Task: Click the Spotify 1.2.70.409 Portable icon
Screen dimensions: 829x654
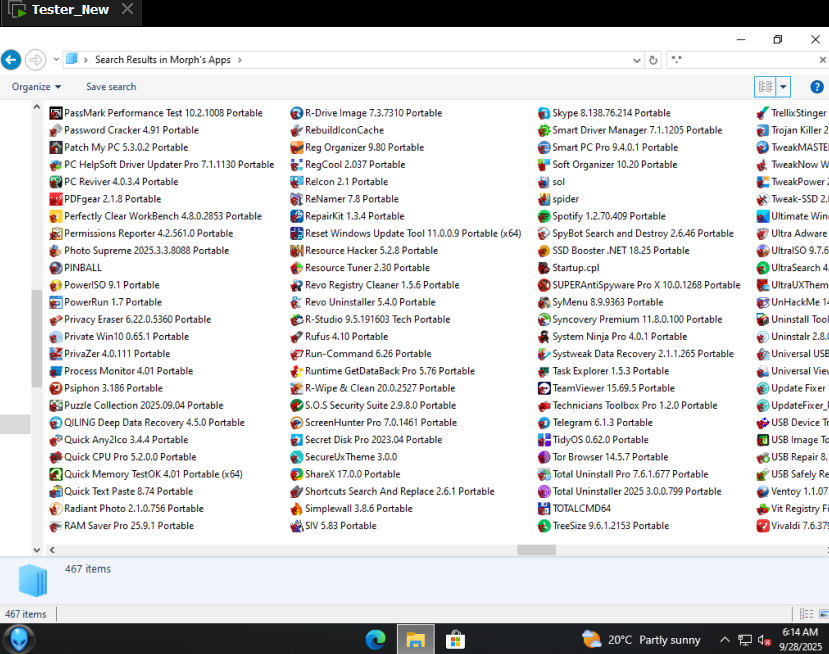Action: tap(544, 216)
